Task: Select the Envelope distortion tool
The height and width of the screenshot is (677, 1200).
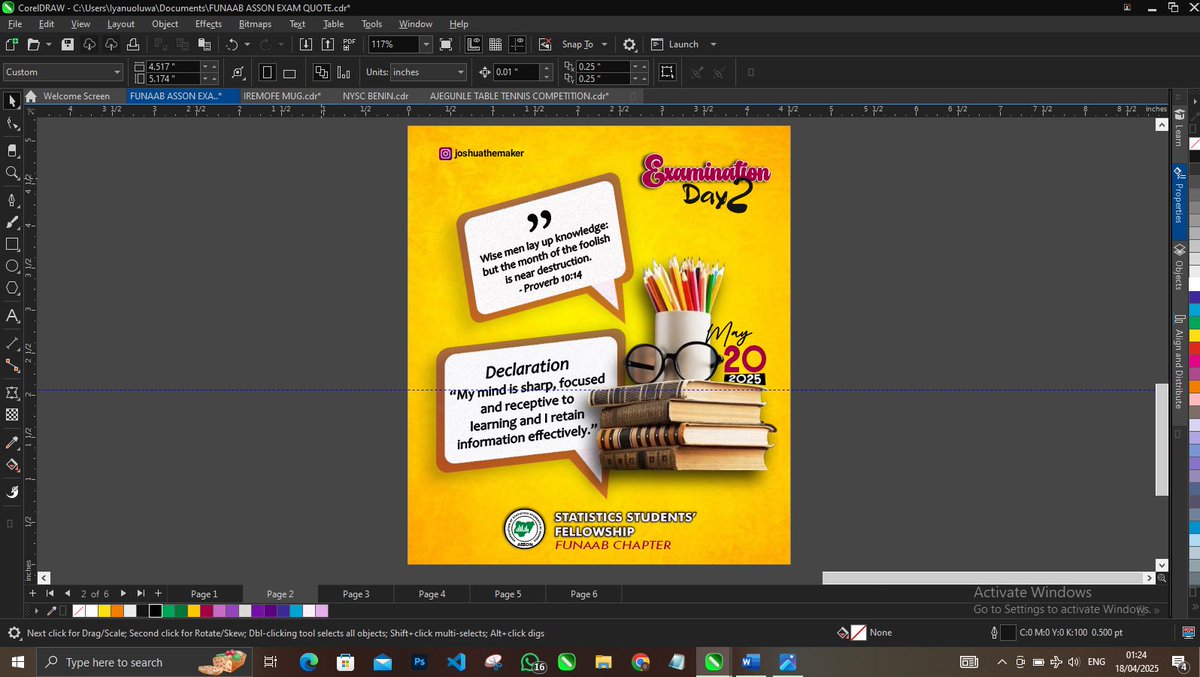Action: pos(12,392)
